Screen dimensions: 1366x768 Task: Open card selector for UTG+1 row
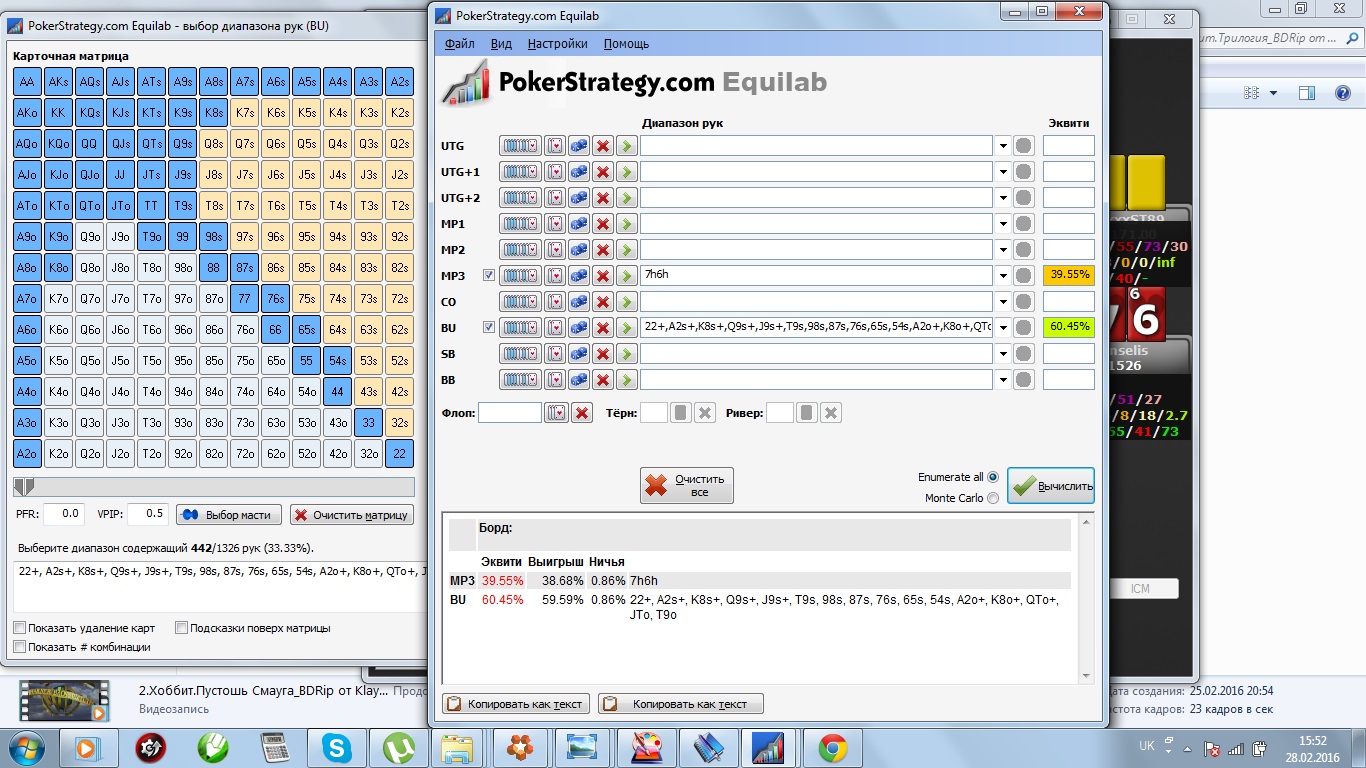(x=555, y=172)
